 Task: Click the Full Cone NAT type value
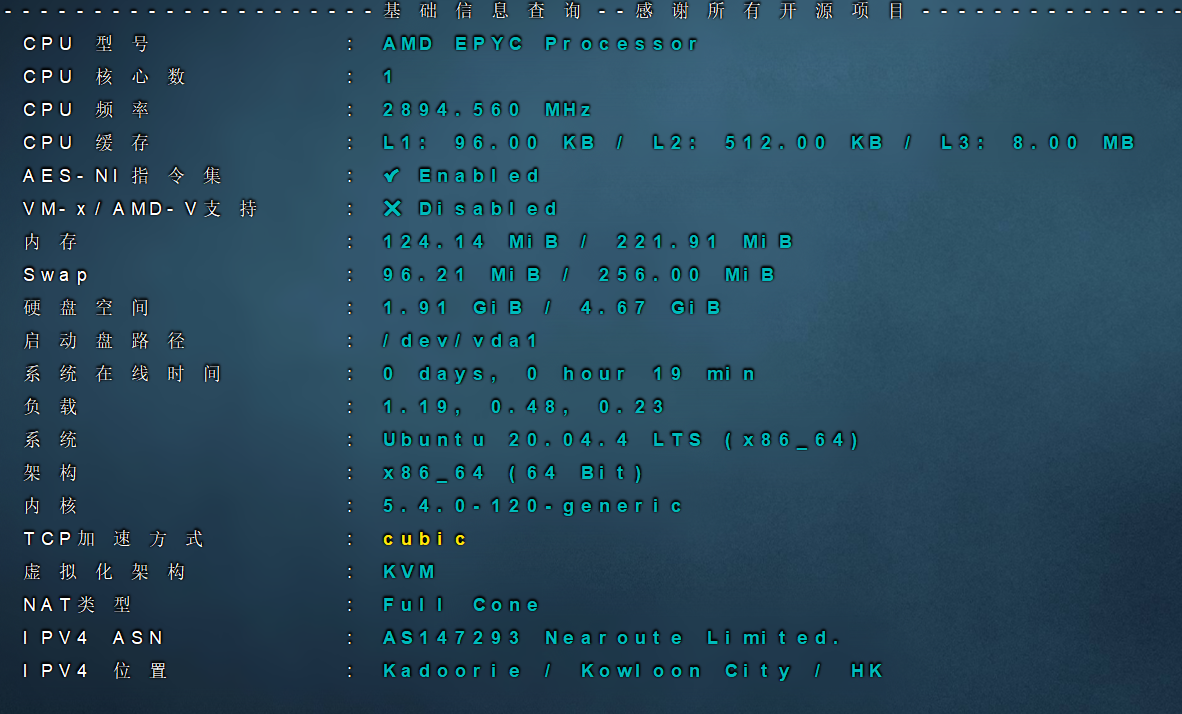click(x=461, y=605)
